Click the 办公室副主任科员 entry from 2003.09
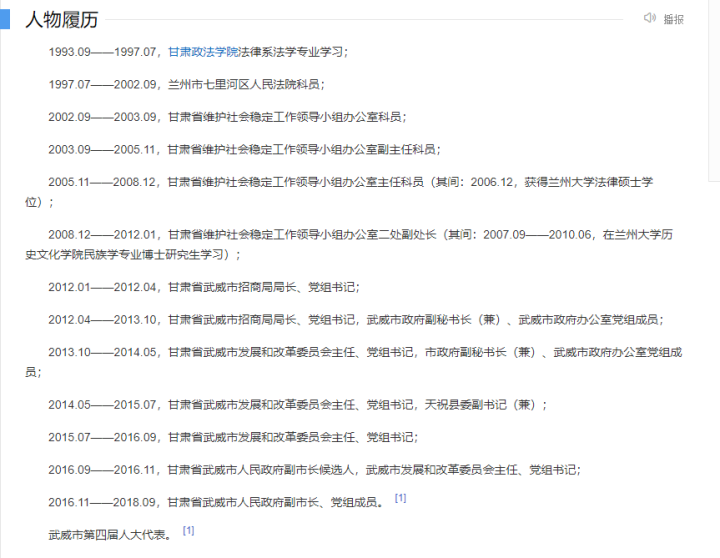 point(244,150)
